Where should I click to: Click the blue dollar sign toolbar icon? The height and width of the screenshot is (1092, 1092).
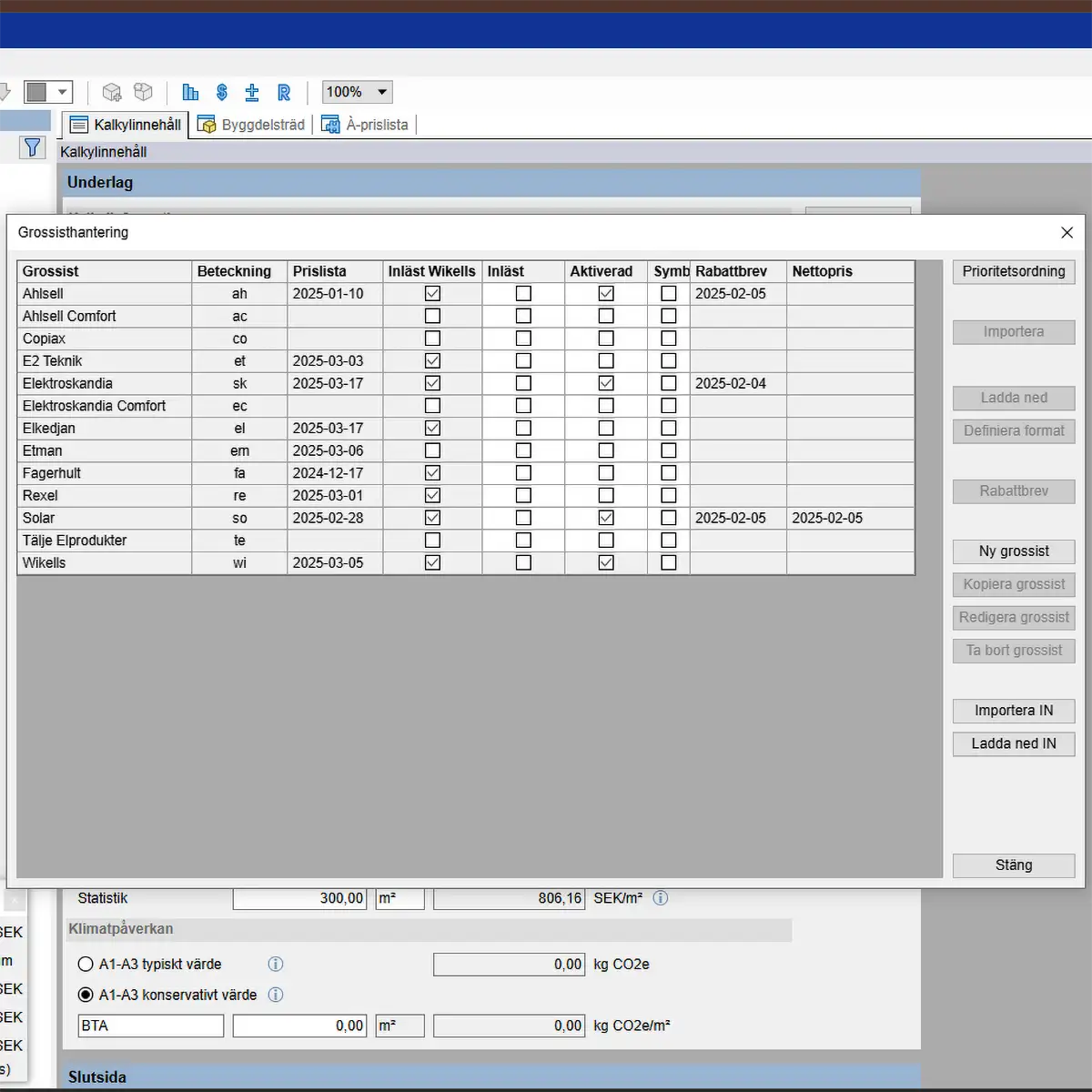pos(222,92)
